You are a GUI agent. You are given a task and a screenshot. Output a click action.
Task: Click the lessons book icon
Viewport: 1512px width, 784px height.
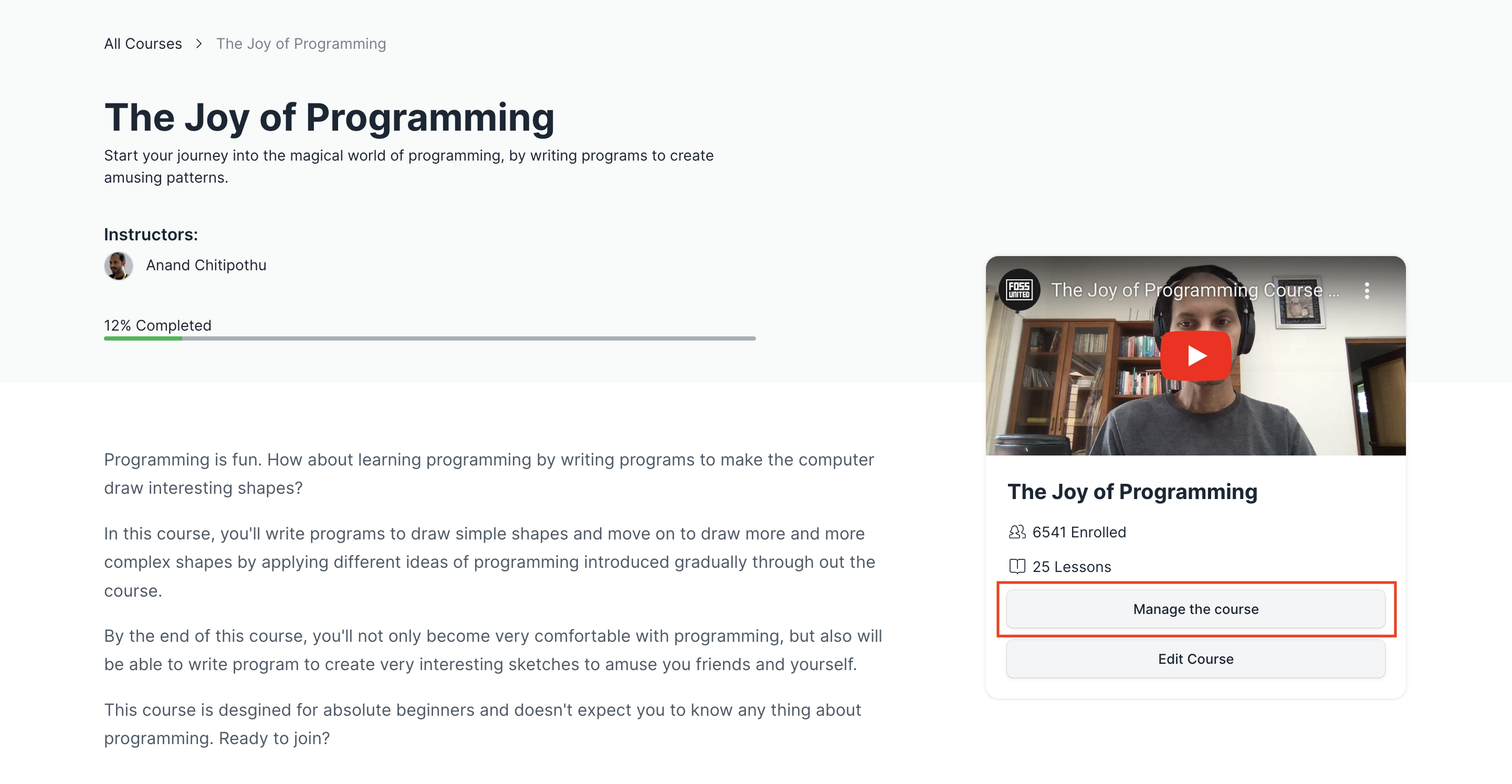[1016, 567]
